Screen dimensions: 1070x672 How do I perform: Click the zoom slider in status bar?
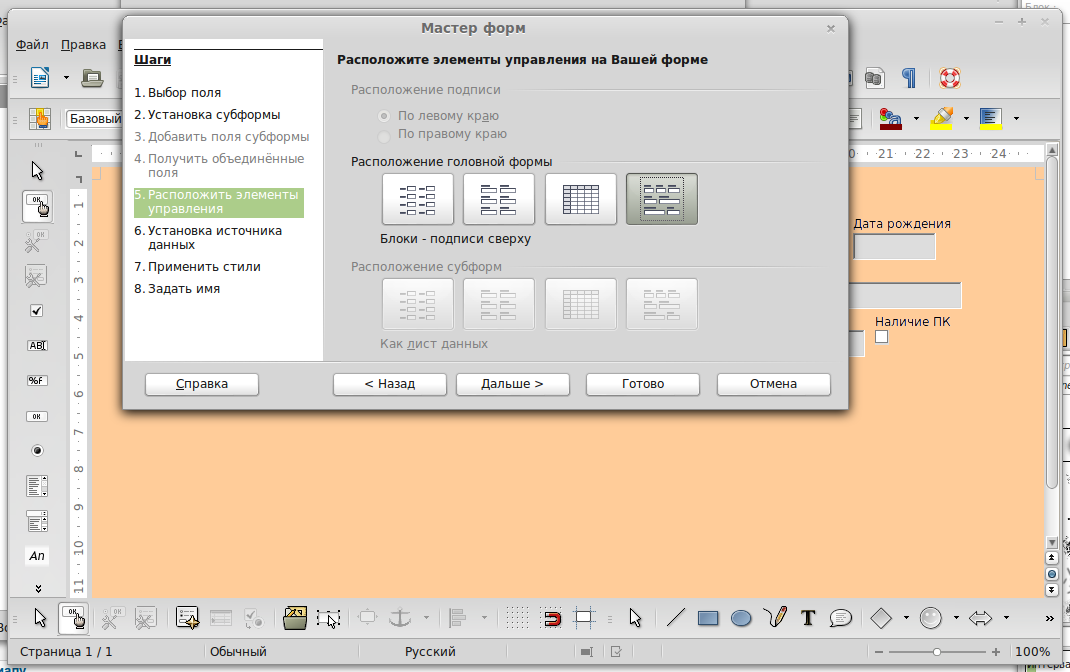[x=936, y=652]
